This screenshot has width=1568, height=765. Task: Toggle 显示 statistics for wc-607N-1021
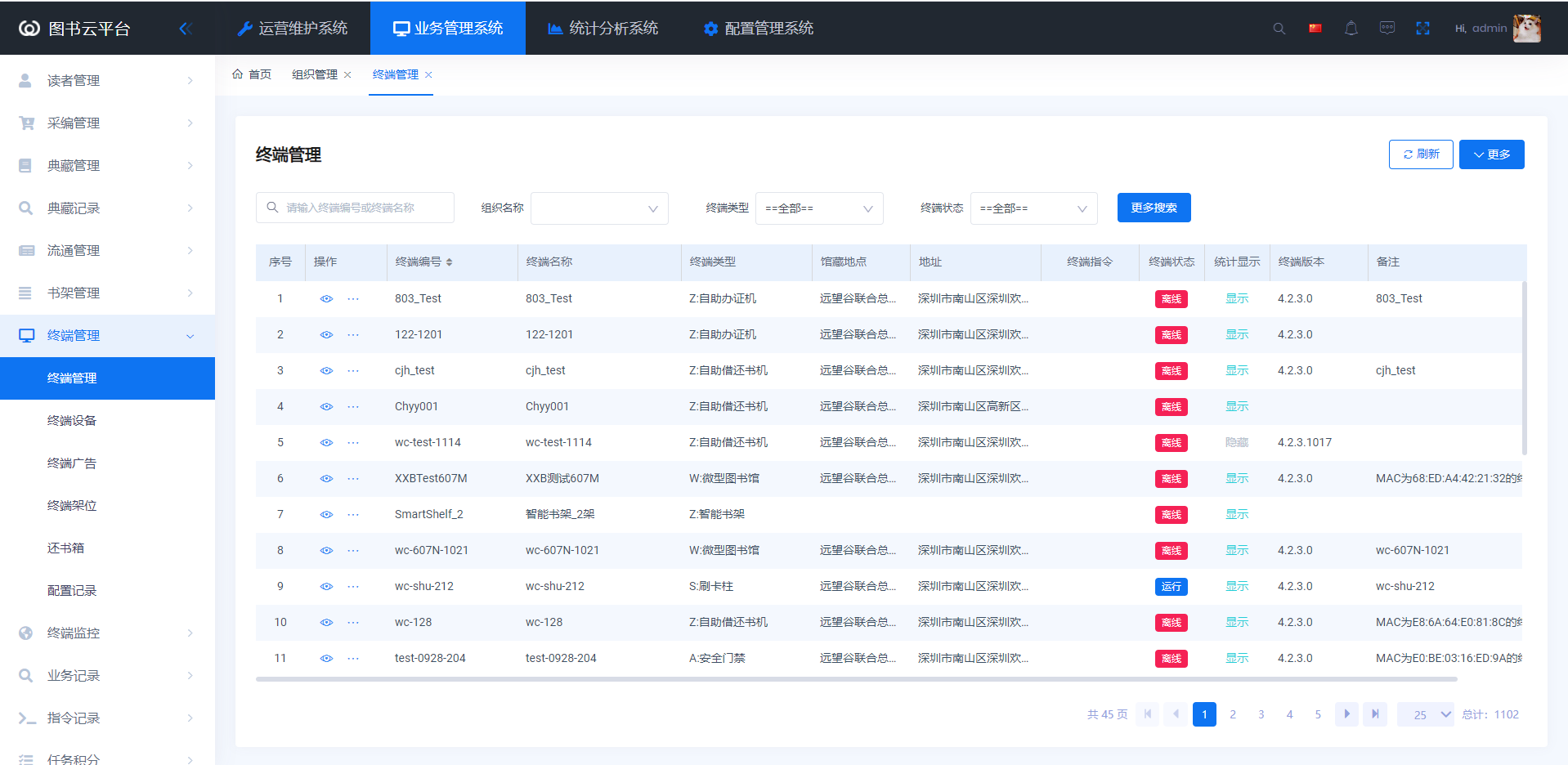1237,551
